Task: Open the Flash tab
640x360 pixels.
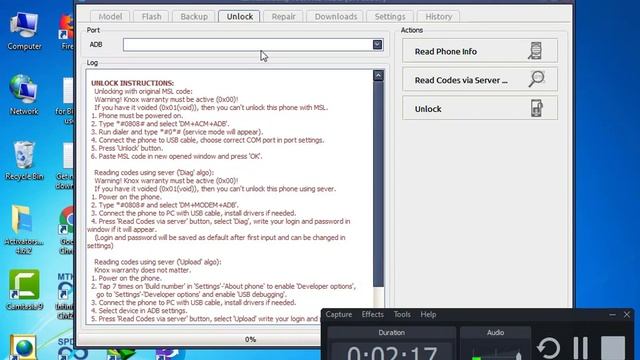Action: click(151, 16)
